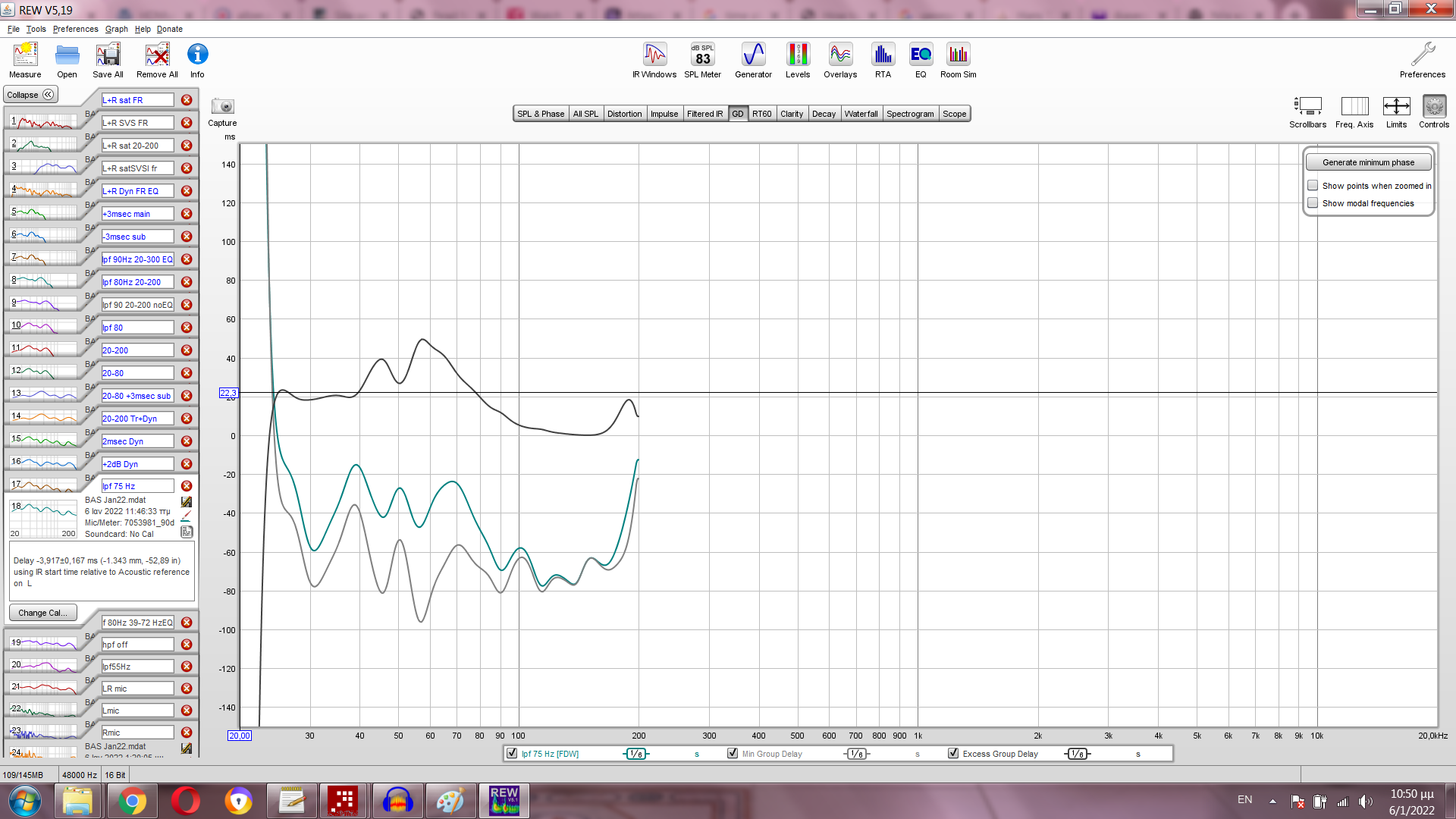
Task: Remove the +3msec main measurement
Action: click(187, 214)
